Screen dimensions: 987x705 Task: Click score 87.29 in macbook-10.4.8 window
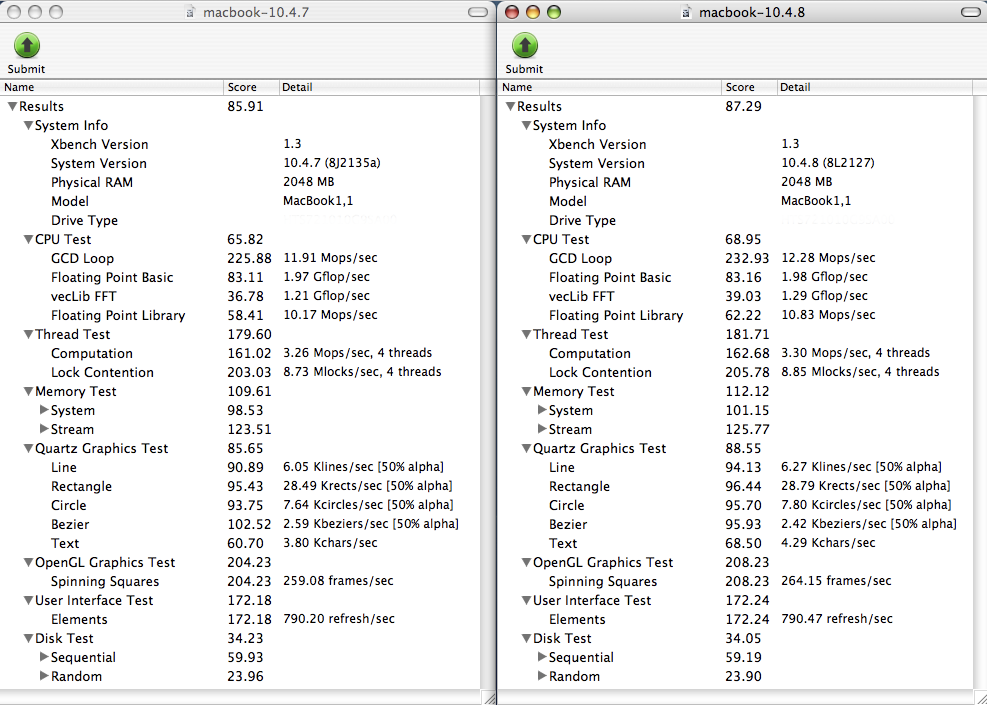[x=743, y=106]
